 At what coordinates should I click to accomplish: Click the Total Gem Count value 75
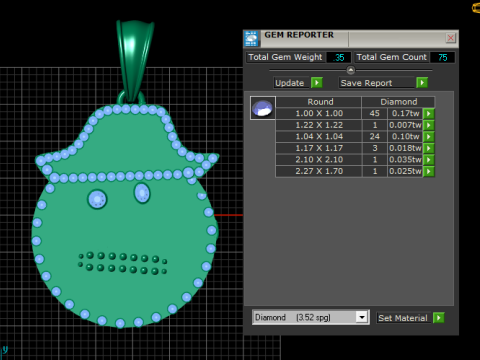click(x=442, y=57)
